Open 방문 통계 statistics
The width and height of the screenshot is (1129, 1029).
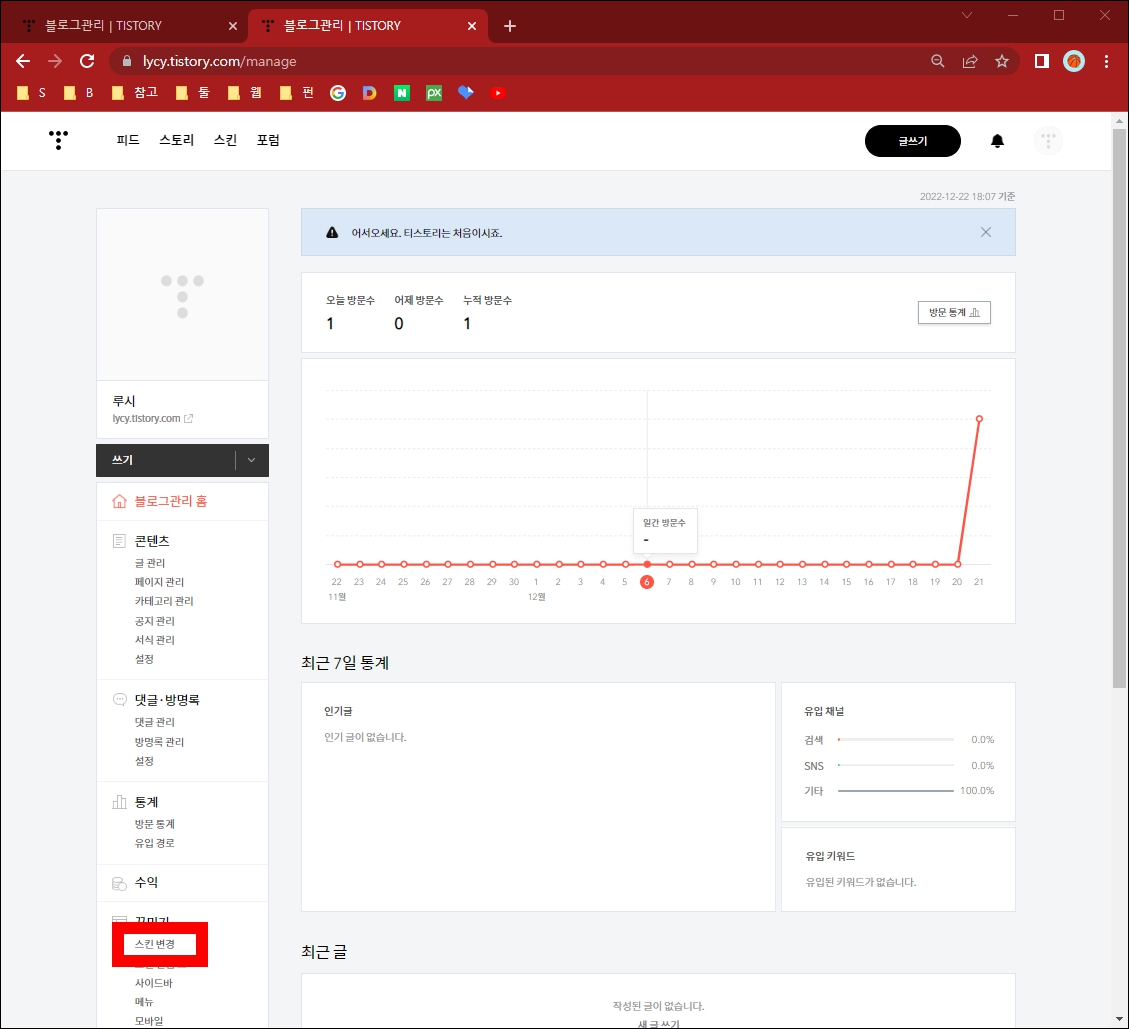pyautogui.click(x=953, y=312)
